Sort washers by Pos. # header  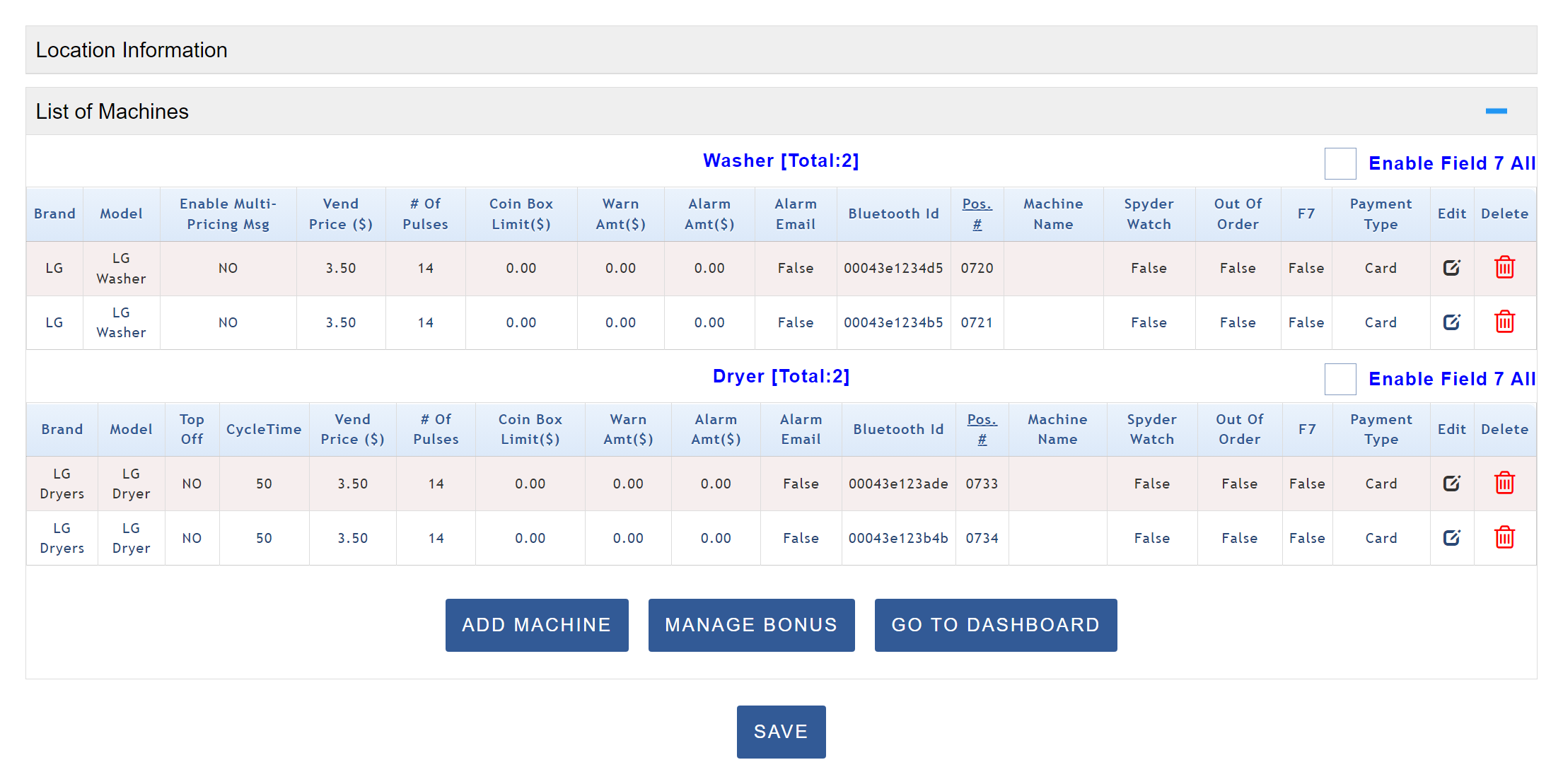[x=977, y=213]
